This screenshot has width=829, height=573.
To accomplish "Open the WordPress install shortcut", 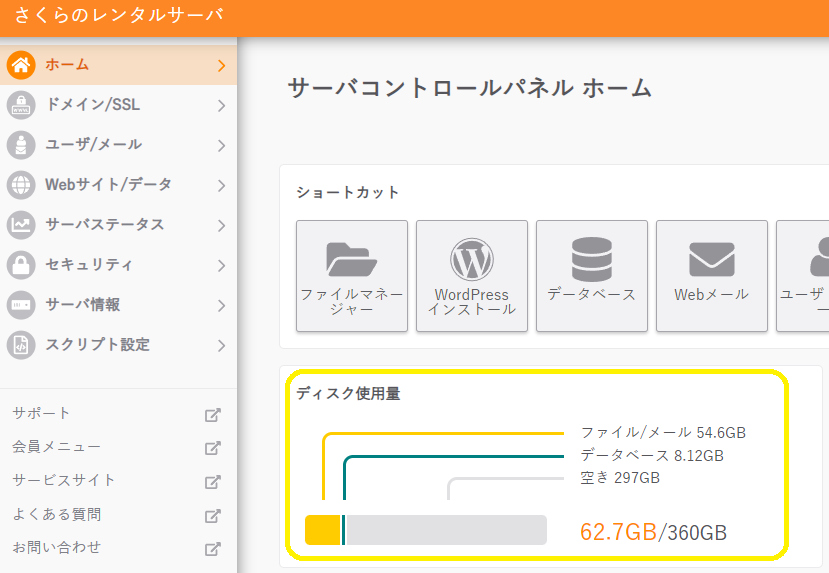I will (472, 276).
